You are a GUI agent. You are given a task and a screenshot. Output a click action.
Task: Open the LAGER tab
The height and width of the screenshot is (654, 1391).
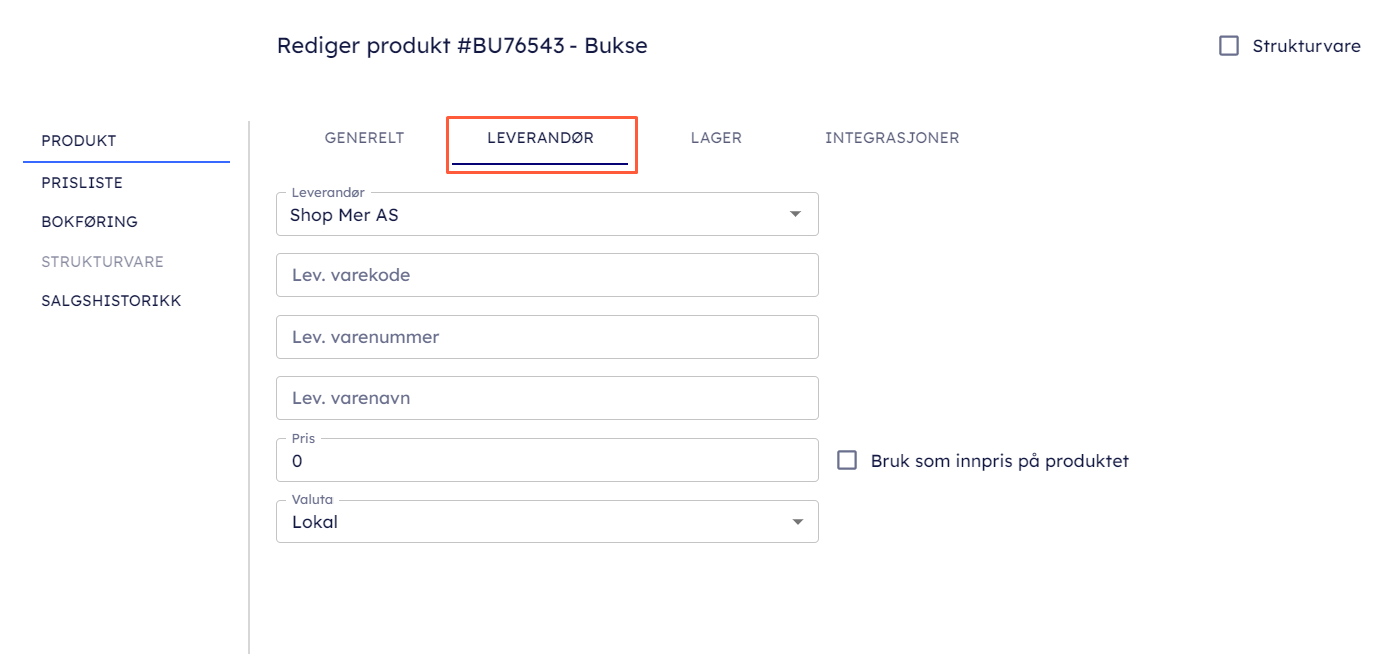(x=716, y=138)
